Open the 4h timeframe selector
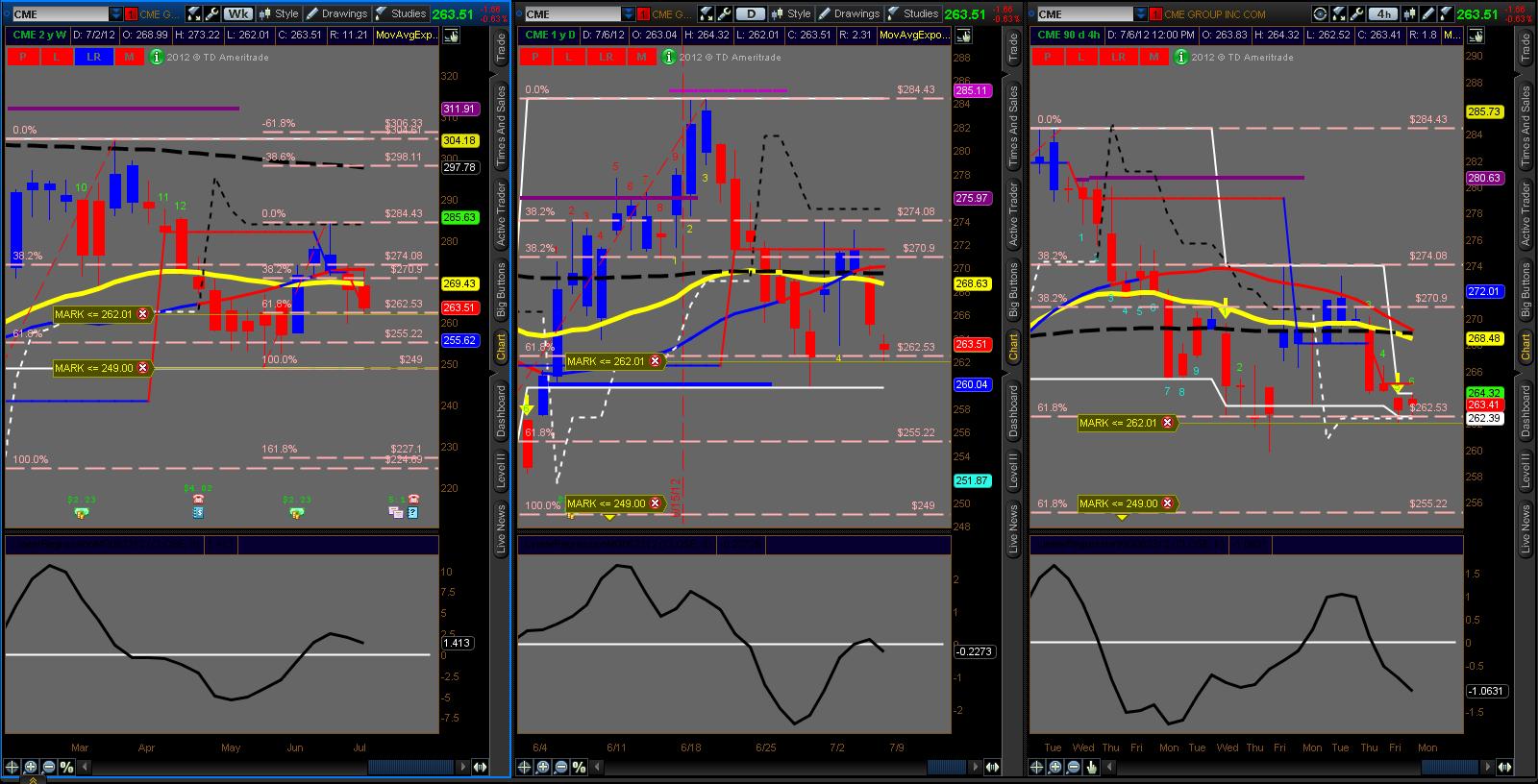The width and height of the screenshot is (1538, 784). coord(1383,13)
